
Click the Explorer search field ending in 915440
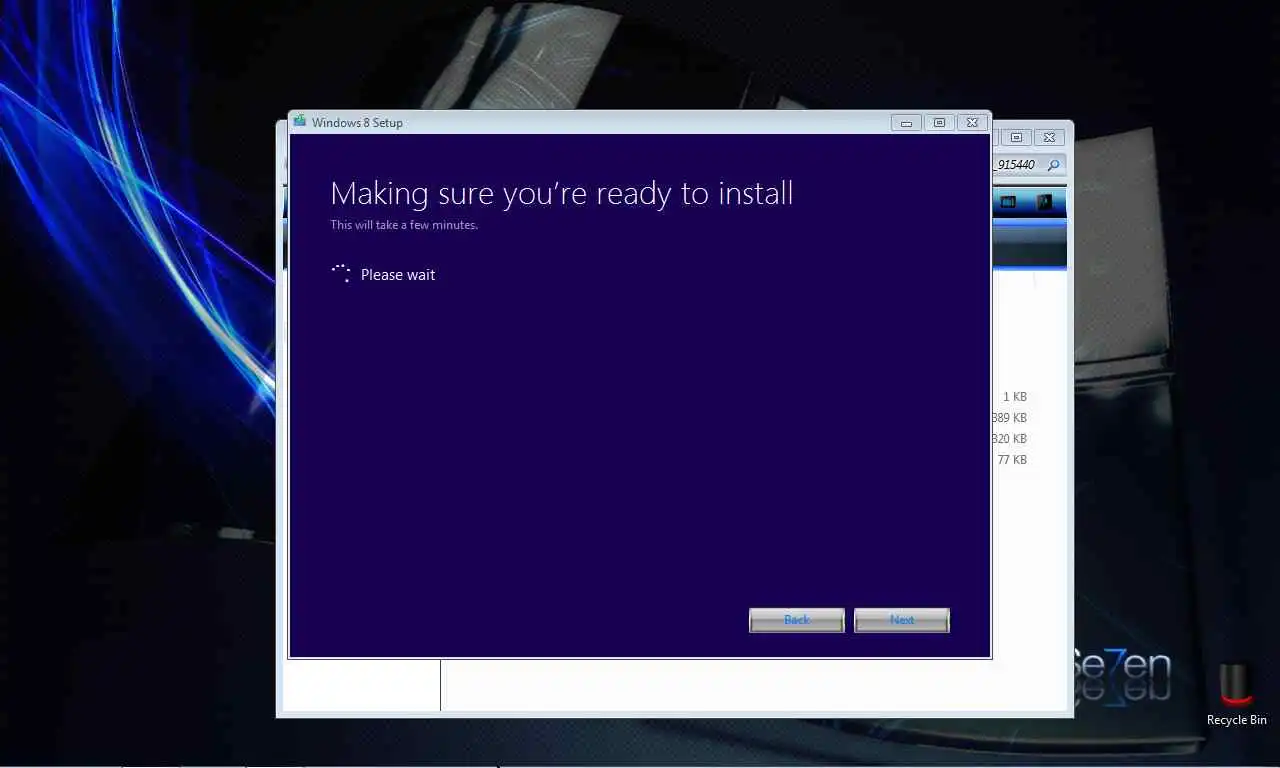[x=1028, y=164]
